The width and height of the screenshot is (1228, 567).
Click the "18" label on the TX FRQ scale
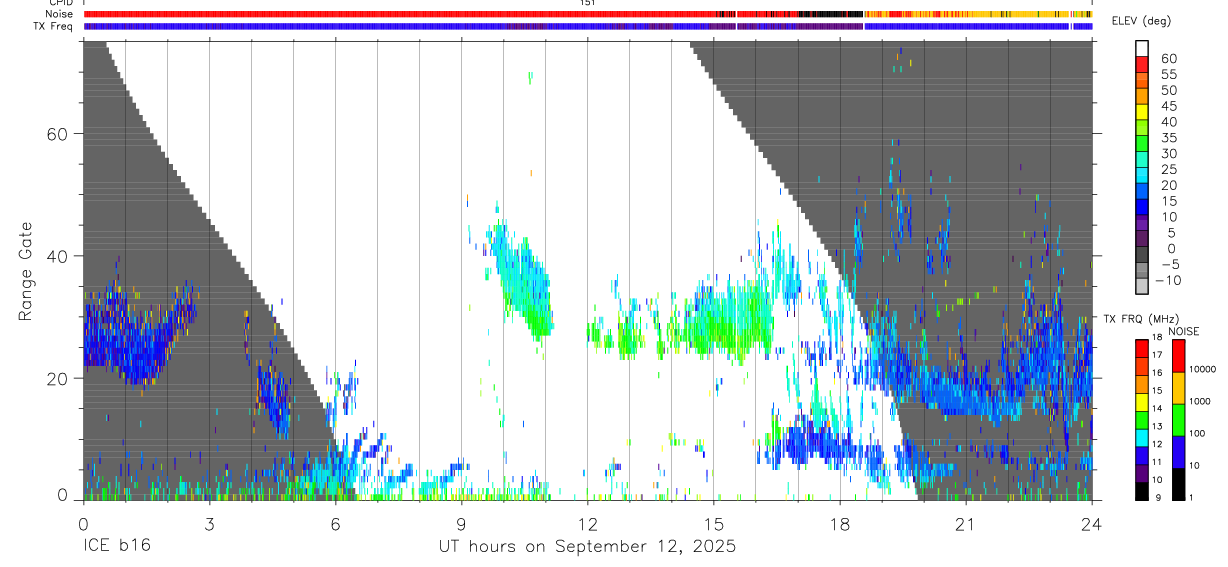click(x=1157, y=337)
